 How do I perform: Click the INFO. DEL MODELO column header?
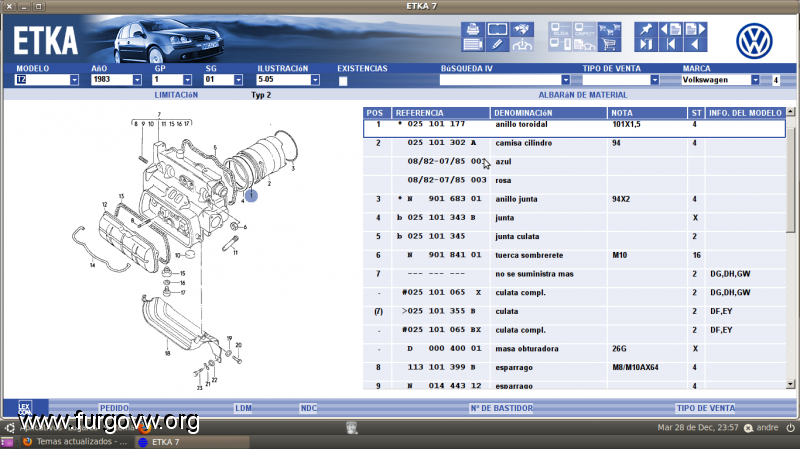coord(745,113)
